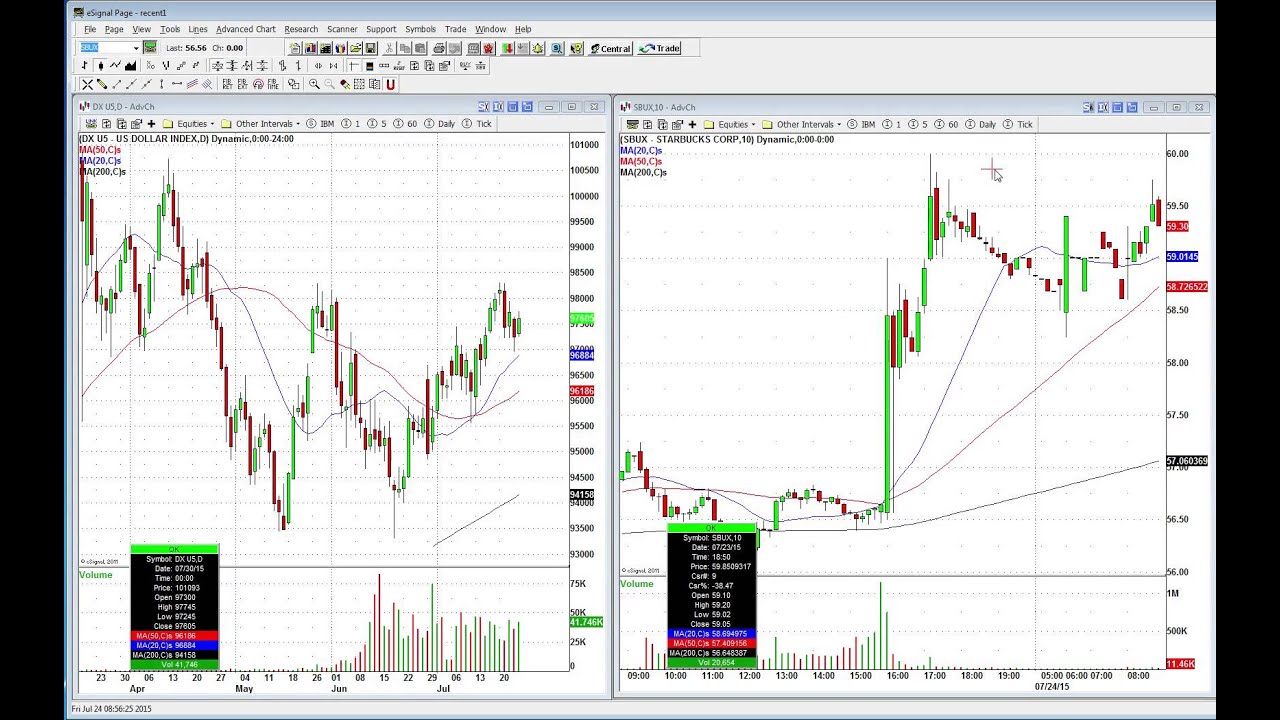Click the SBUX symbol input field
The height and width of the screenshot is (720, 1280).
coord(105,48)
